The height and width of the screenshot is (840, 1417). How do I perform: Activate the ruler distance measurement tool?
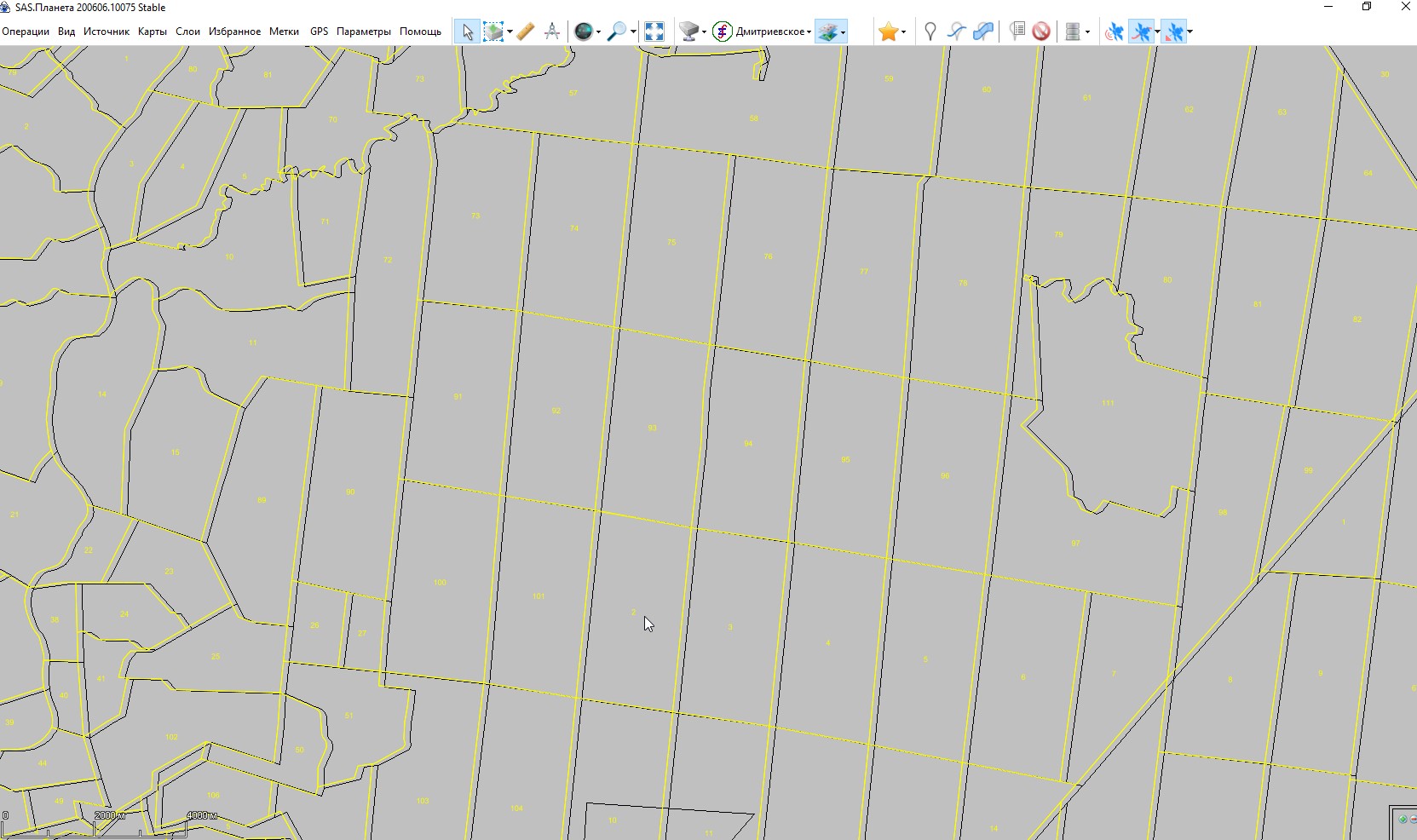525,32
